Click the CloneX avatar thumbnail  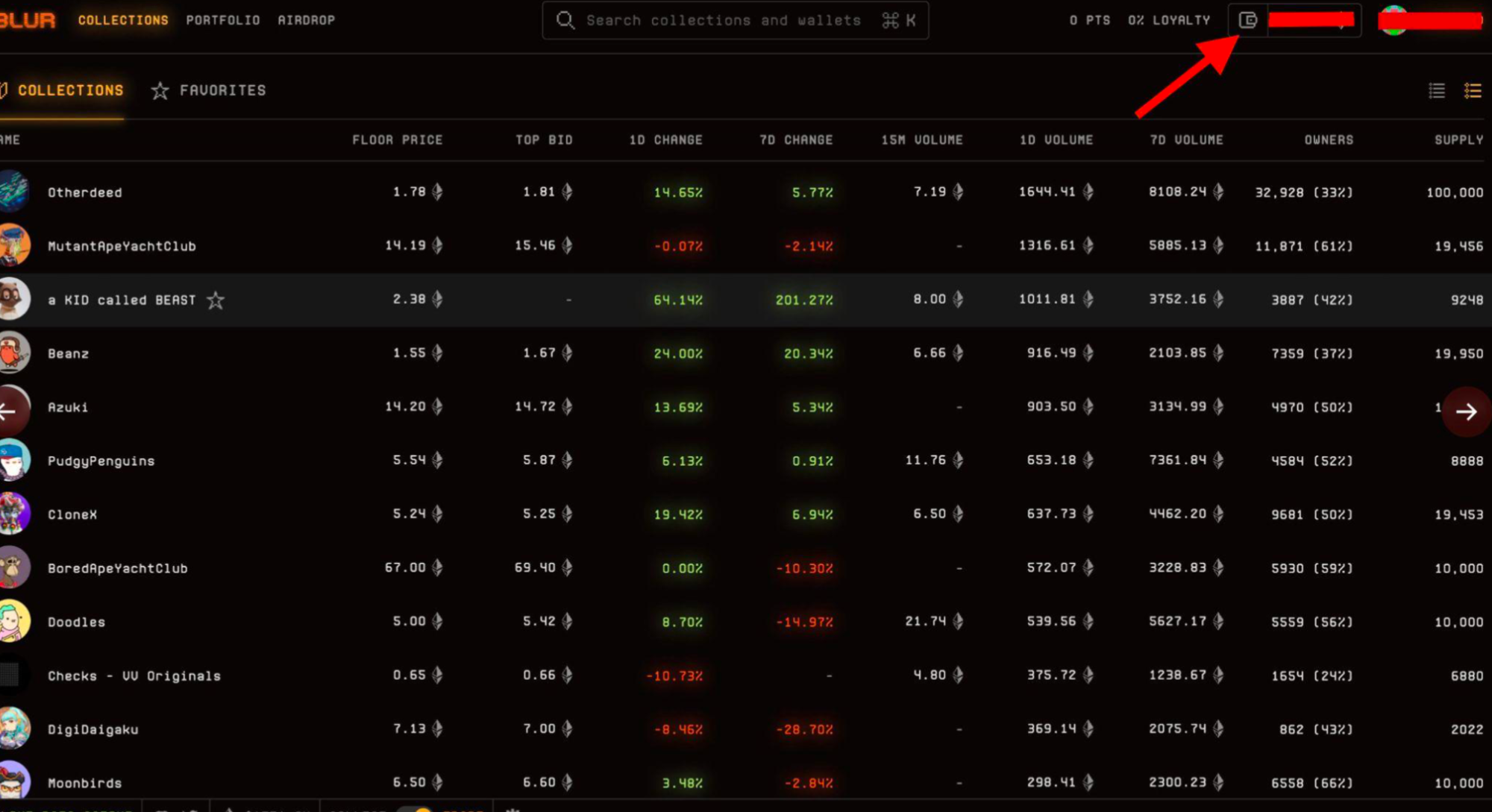[13, 514]
